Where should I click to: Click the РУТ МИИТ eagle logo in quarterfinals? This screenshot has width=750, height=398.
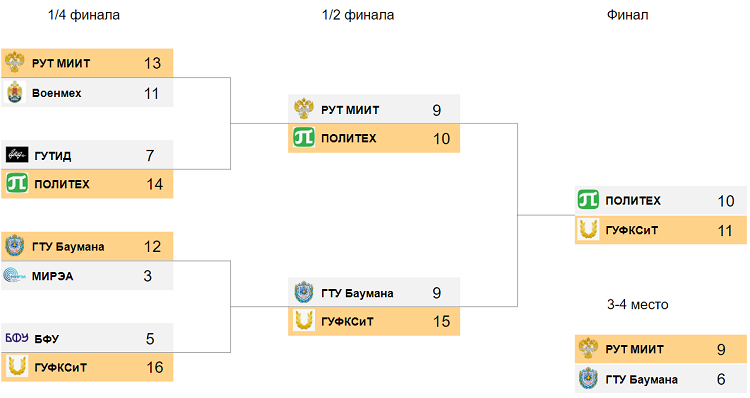15,62
